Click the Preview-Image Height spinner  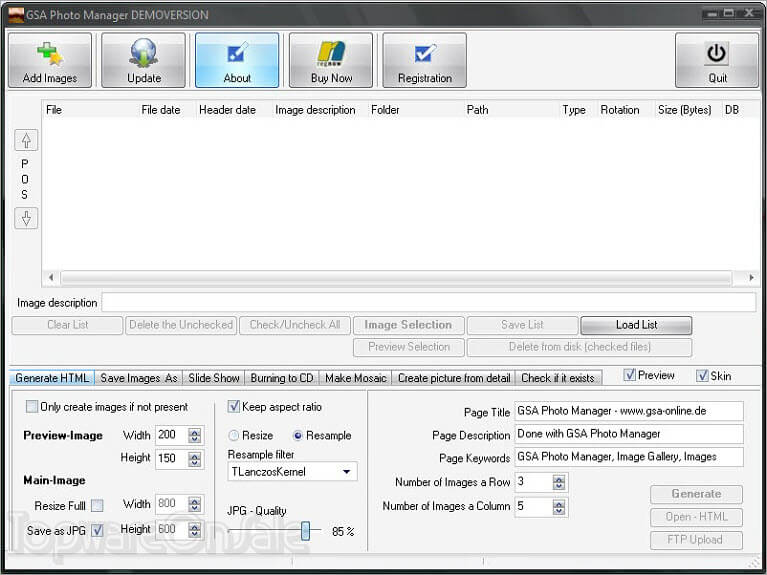tap(194, 459)
